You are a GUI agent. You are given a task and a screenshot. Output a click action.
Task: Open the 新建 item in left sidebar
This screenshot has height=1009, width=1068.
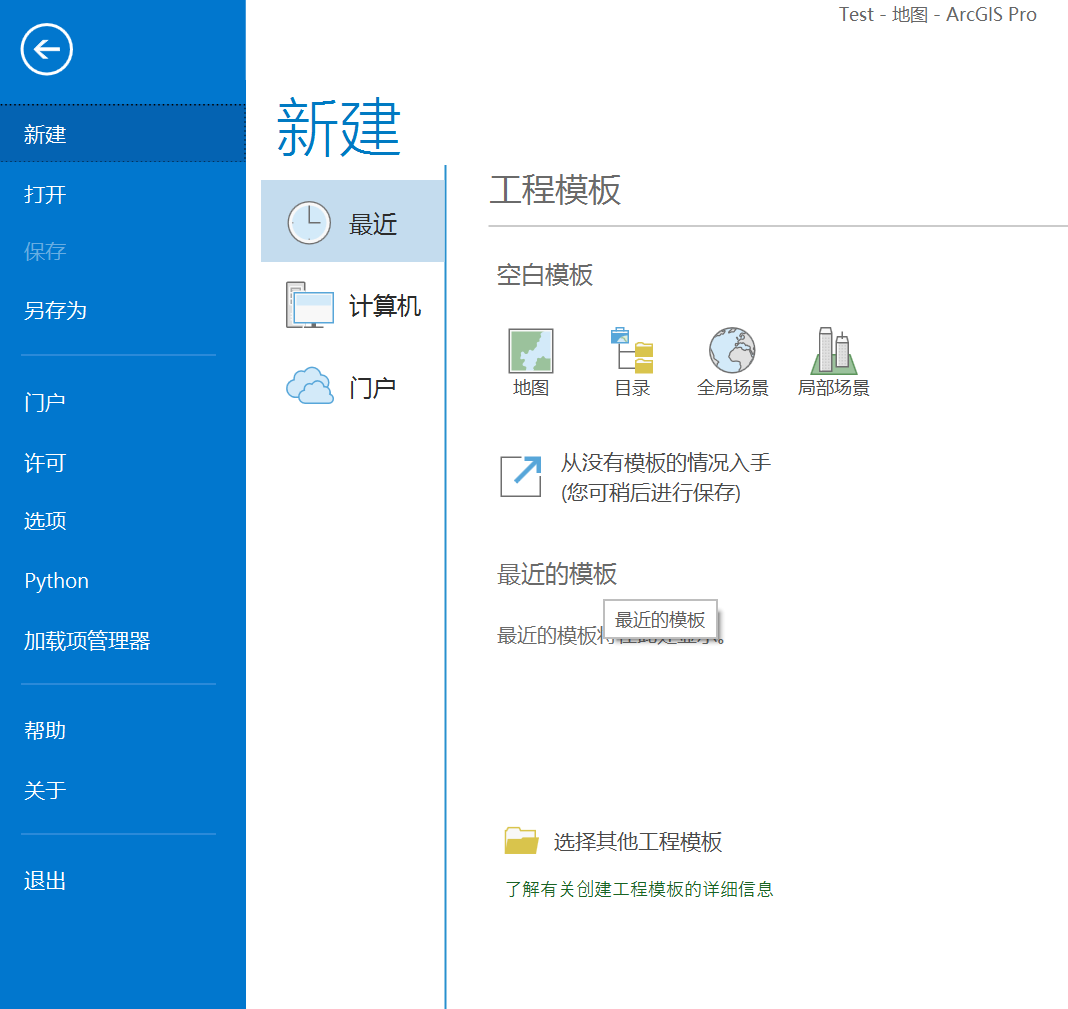tap(123, 134)
